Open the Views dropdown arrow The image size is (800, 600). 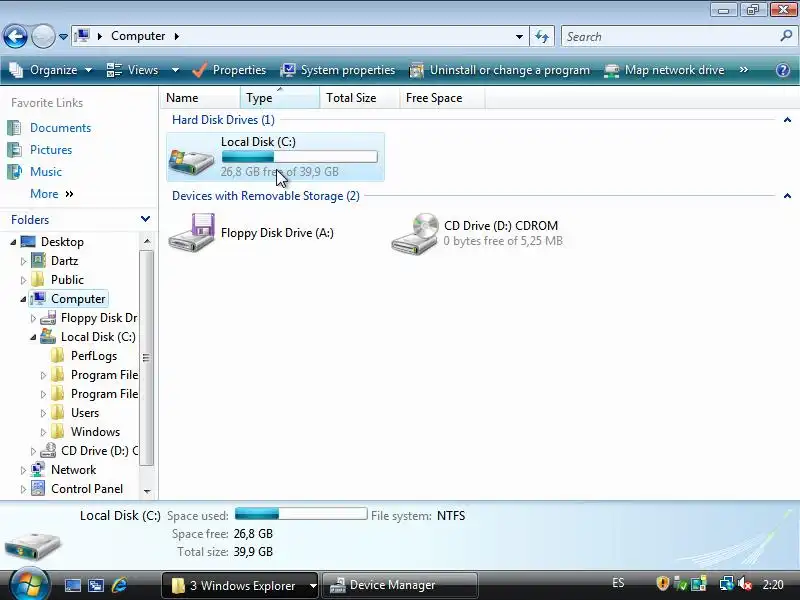(x=175, y=70)
